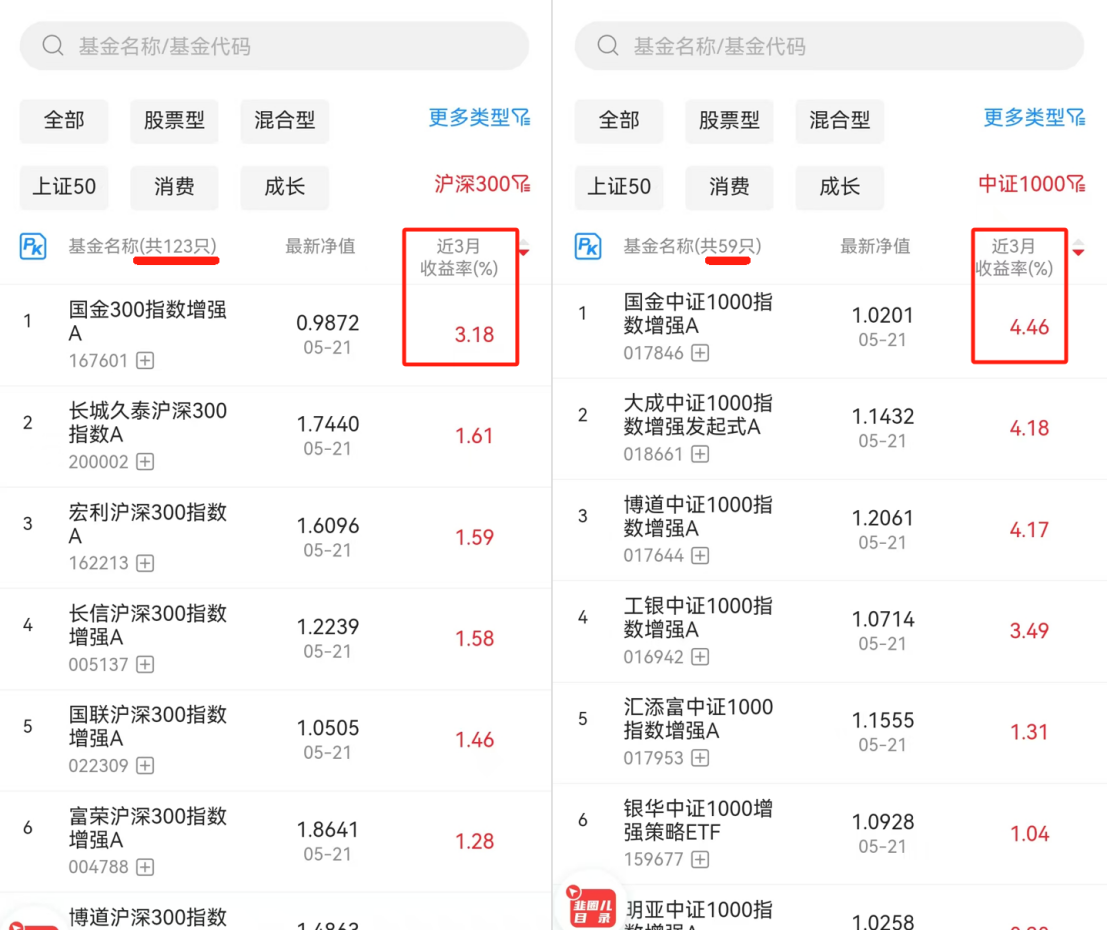Select 上证50 filter in left panel
1107x930 pixels.
click(64, 187)
